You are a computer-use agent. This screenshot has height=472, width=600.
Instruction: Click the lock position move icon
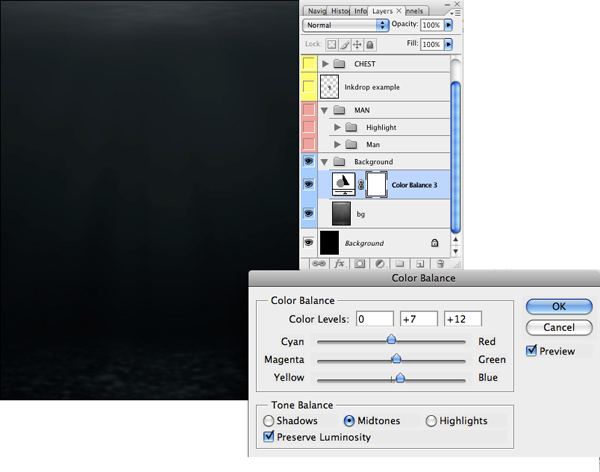pos(359,45)
